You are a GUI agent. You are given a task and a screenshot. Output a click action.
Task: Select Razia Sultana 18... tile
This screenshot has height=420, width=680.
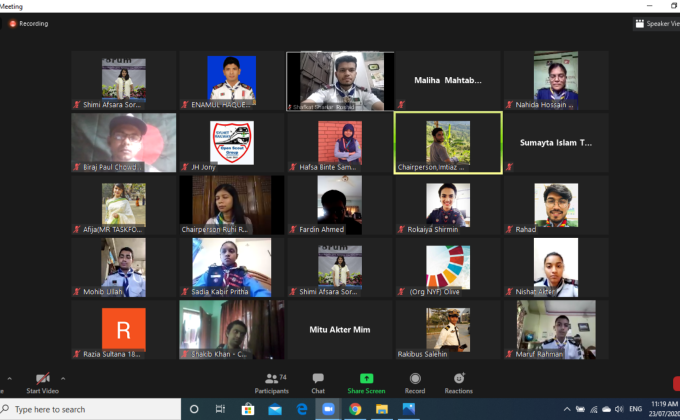click(124, 330)
